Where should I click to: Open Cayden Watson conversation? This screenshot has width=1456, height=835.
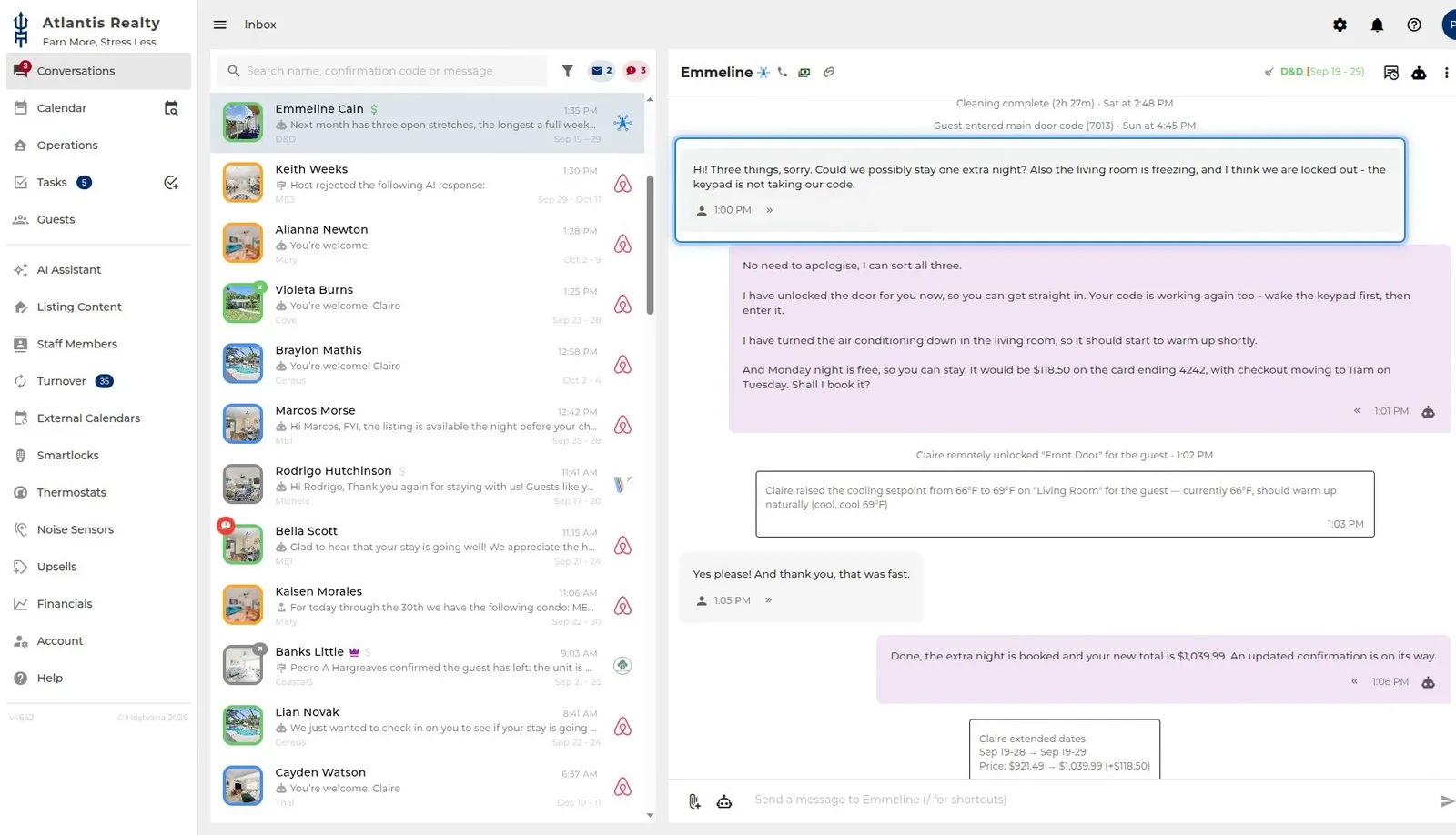(x=427, y=787)
